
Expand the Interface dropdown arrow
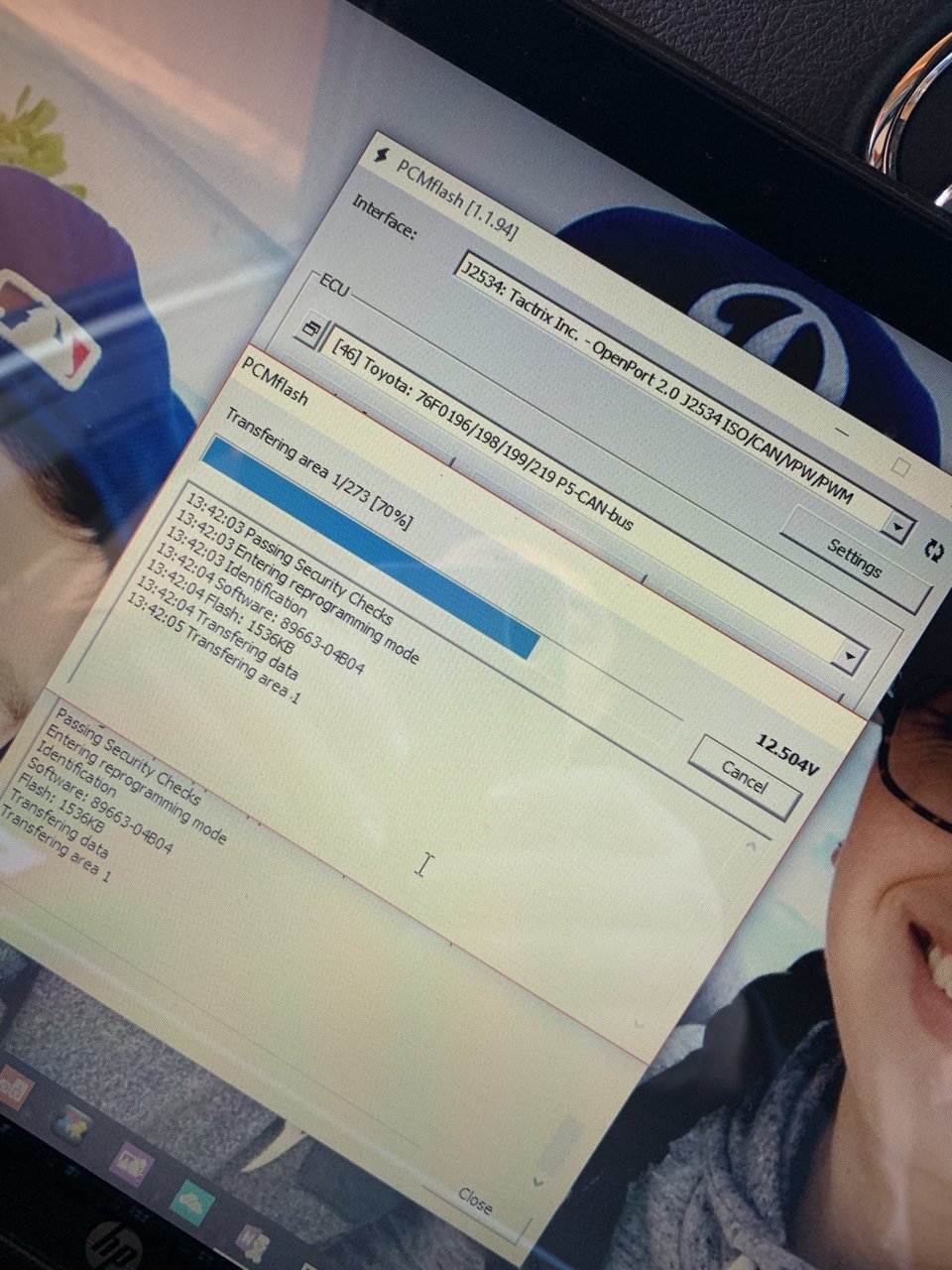(896, 527)
